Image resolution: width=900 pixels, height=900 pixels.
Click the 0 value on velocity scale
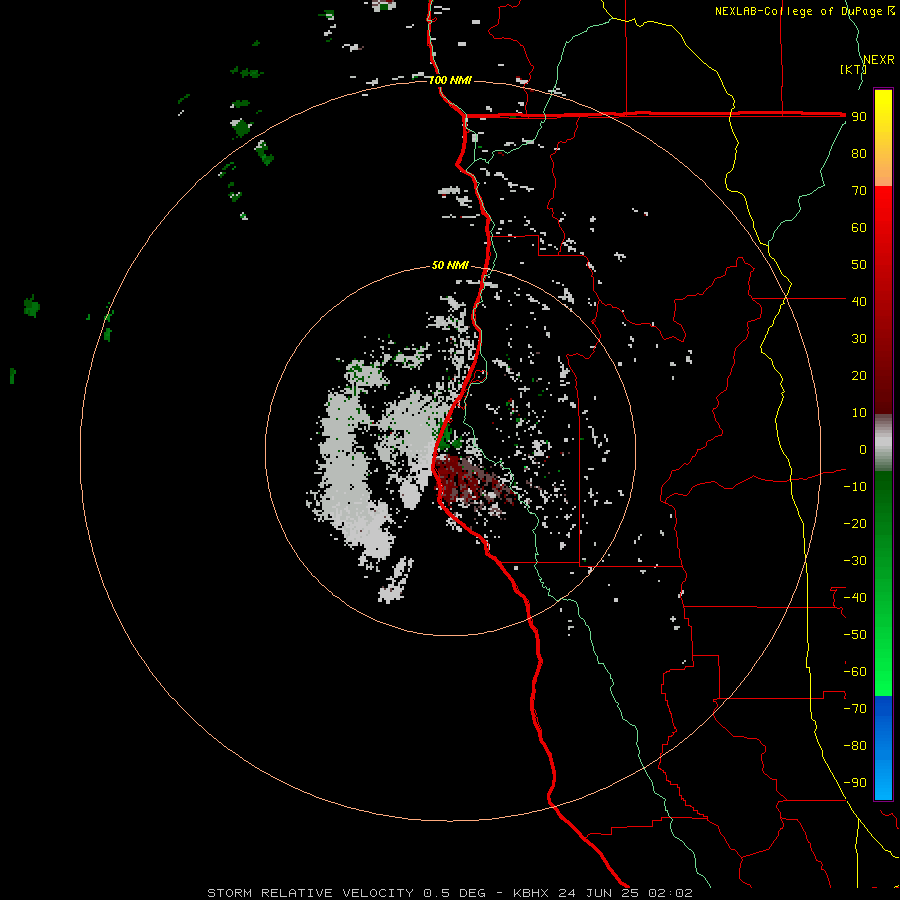tap(863, 449)
